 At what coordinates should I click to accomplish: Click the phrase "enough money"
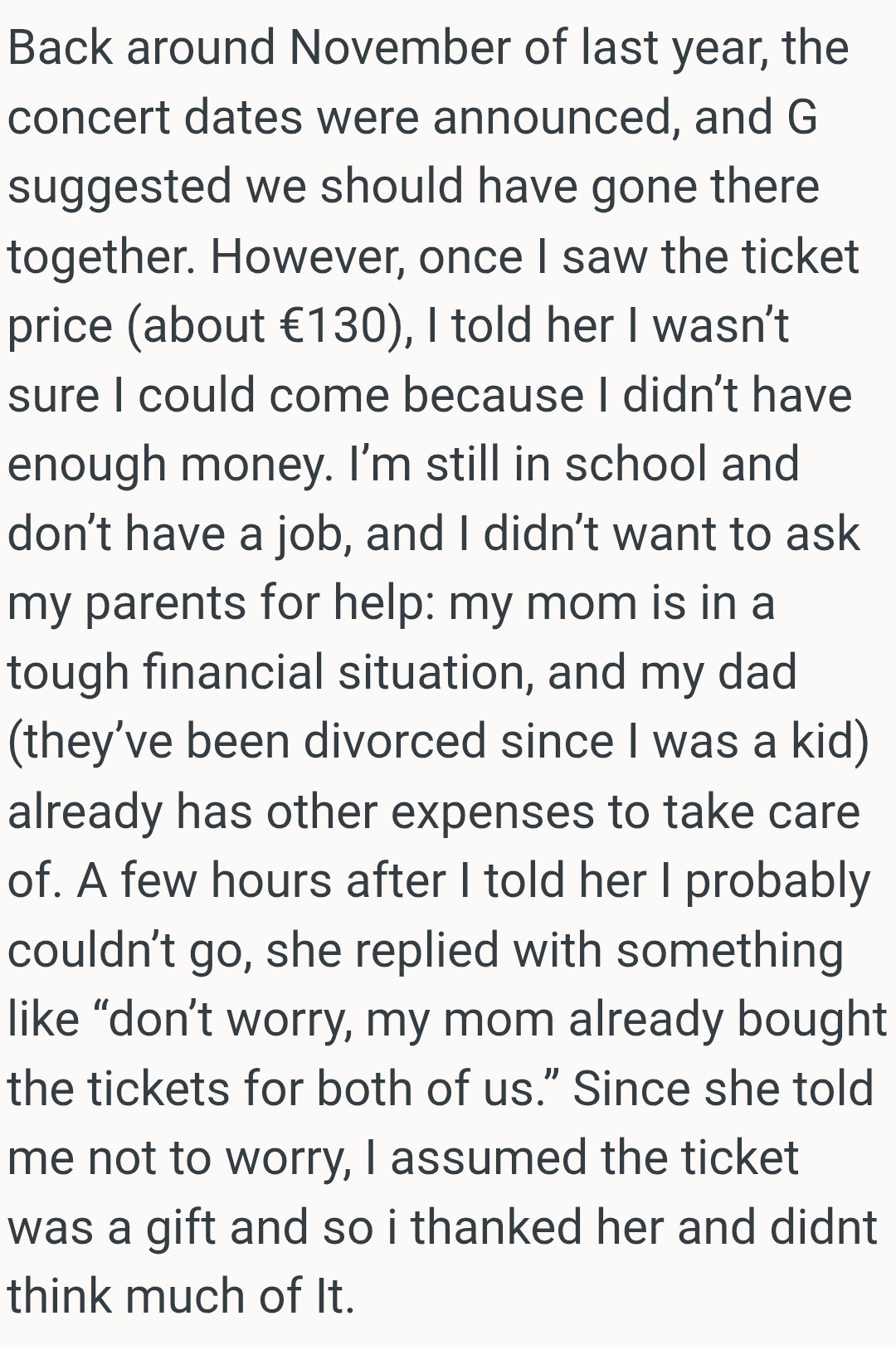point(166,464)
